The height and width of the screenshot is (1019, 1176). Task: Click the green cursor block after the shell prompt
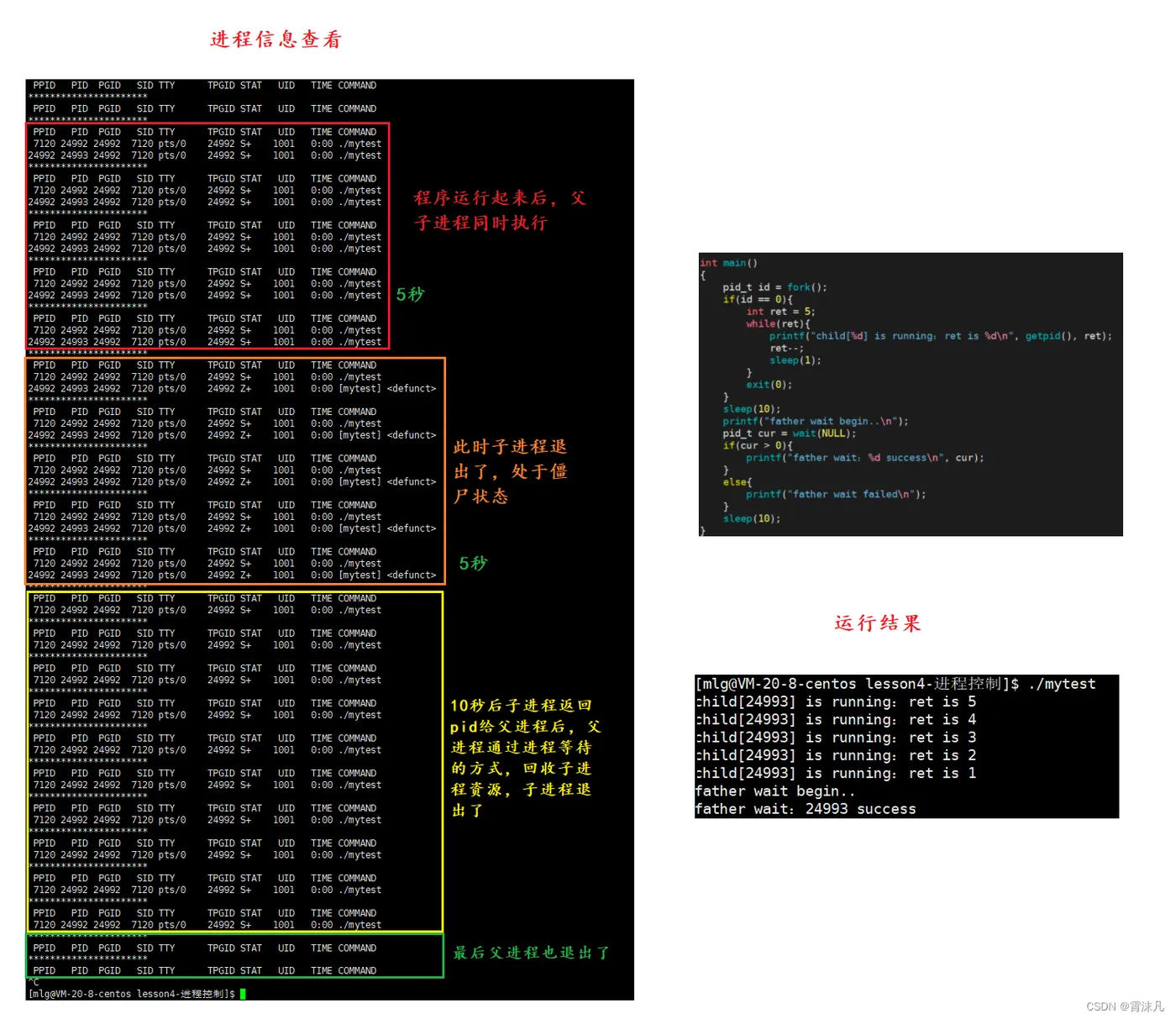pyautogui.click(x=243, y=994)
